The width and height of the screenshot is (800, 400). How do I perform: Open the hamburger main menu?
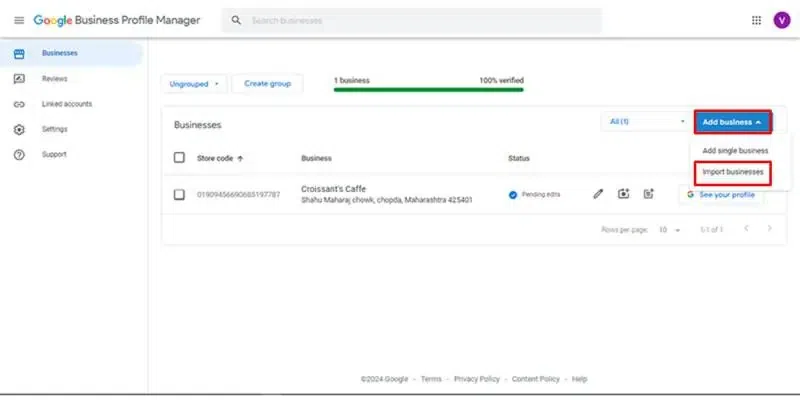[x=19, y=20]
